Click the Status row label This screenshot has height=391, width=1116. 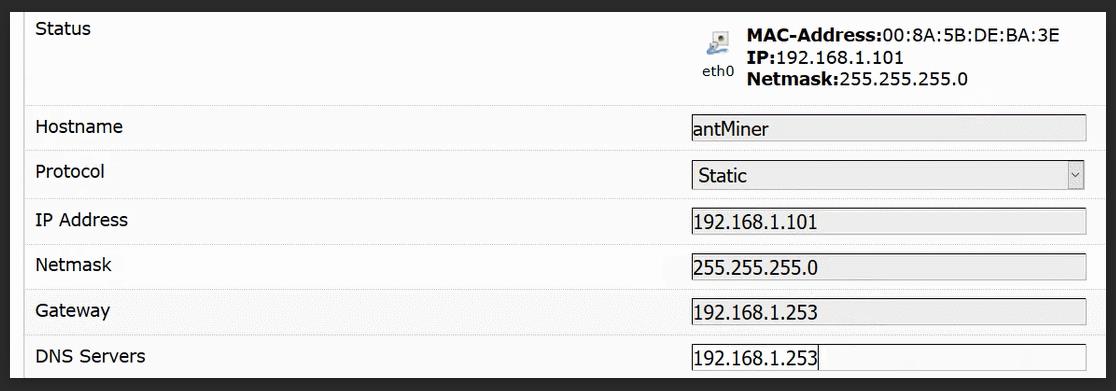[63, 29]
